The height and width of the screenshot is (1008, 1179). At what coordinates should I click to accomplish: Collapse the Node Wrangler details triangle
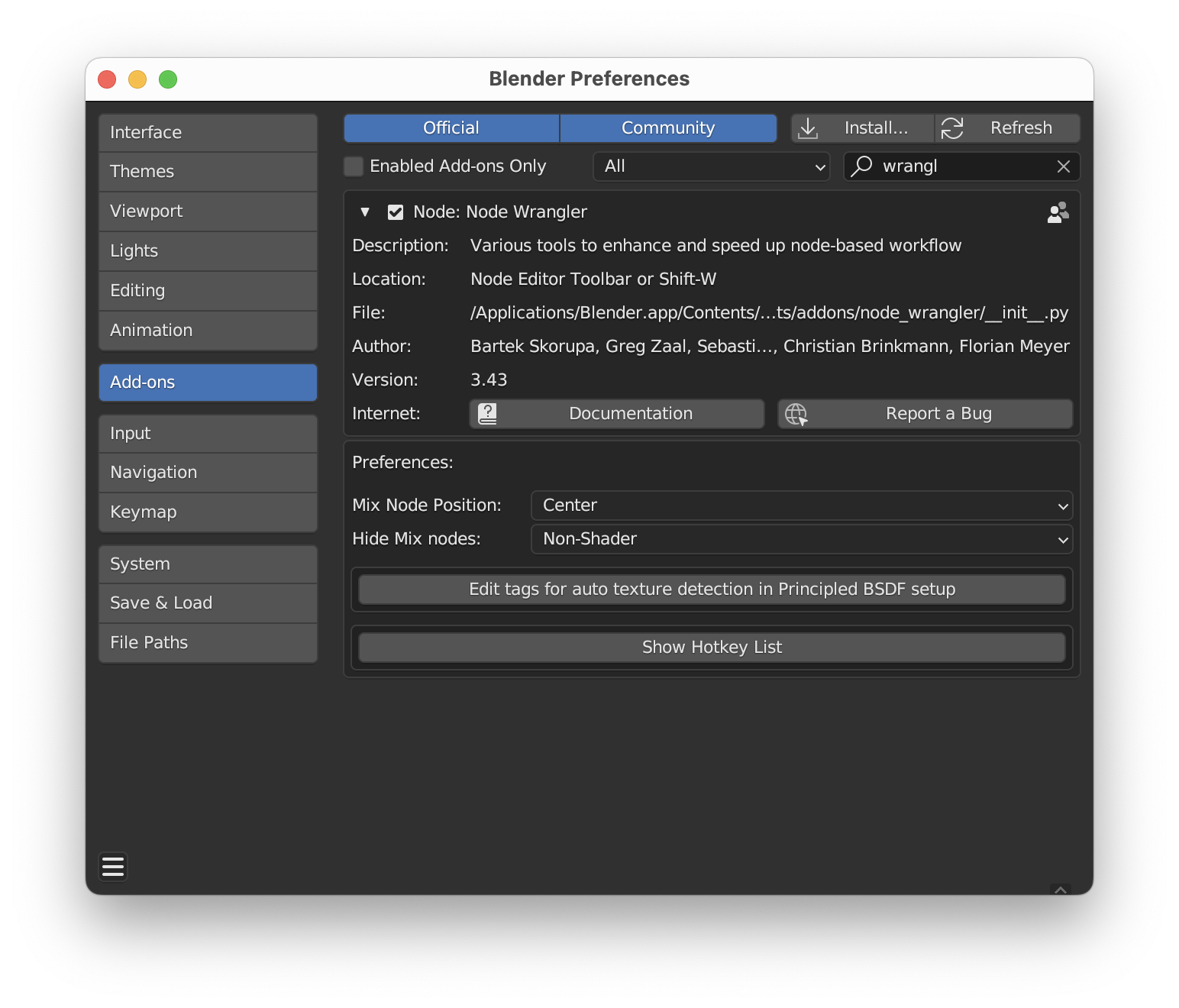pyautogui.click(x=365, y=212)
